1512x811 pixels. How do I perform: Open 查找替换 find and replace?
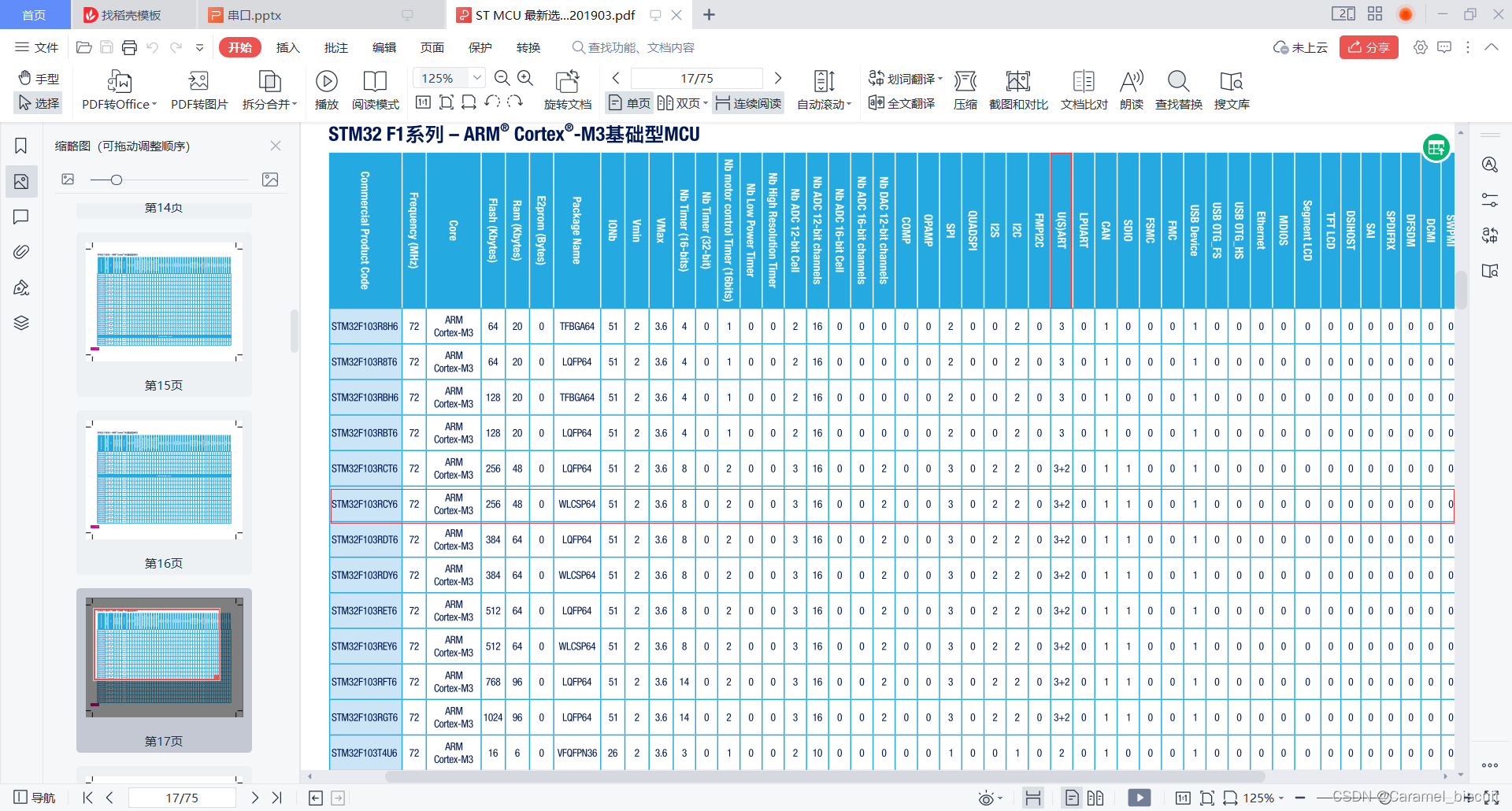point(1178,90)
